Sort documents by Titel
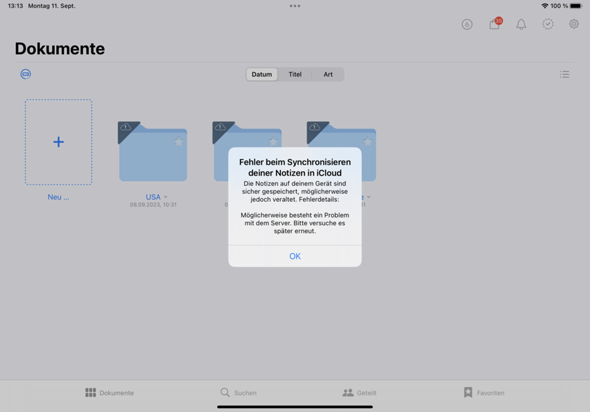The image size is (590, 412). (295, 74)
